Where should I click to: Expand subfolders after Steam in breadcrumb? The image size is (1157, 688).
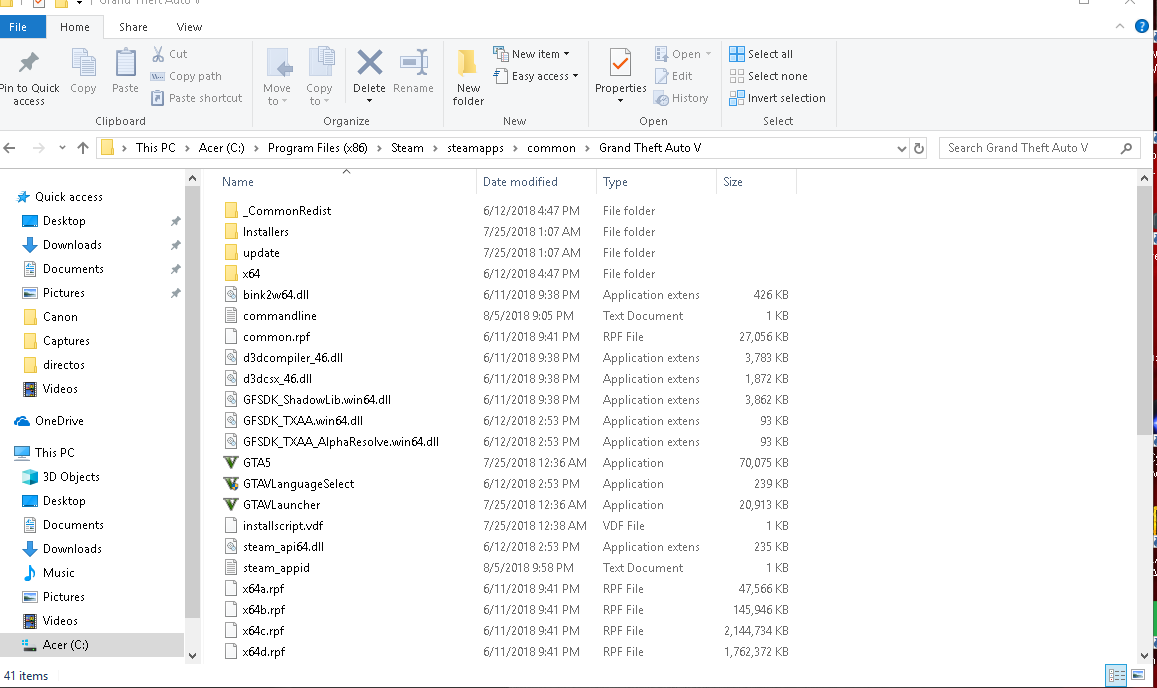(x=435, y=148)
